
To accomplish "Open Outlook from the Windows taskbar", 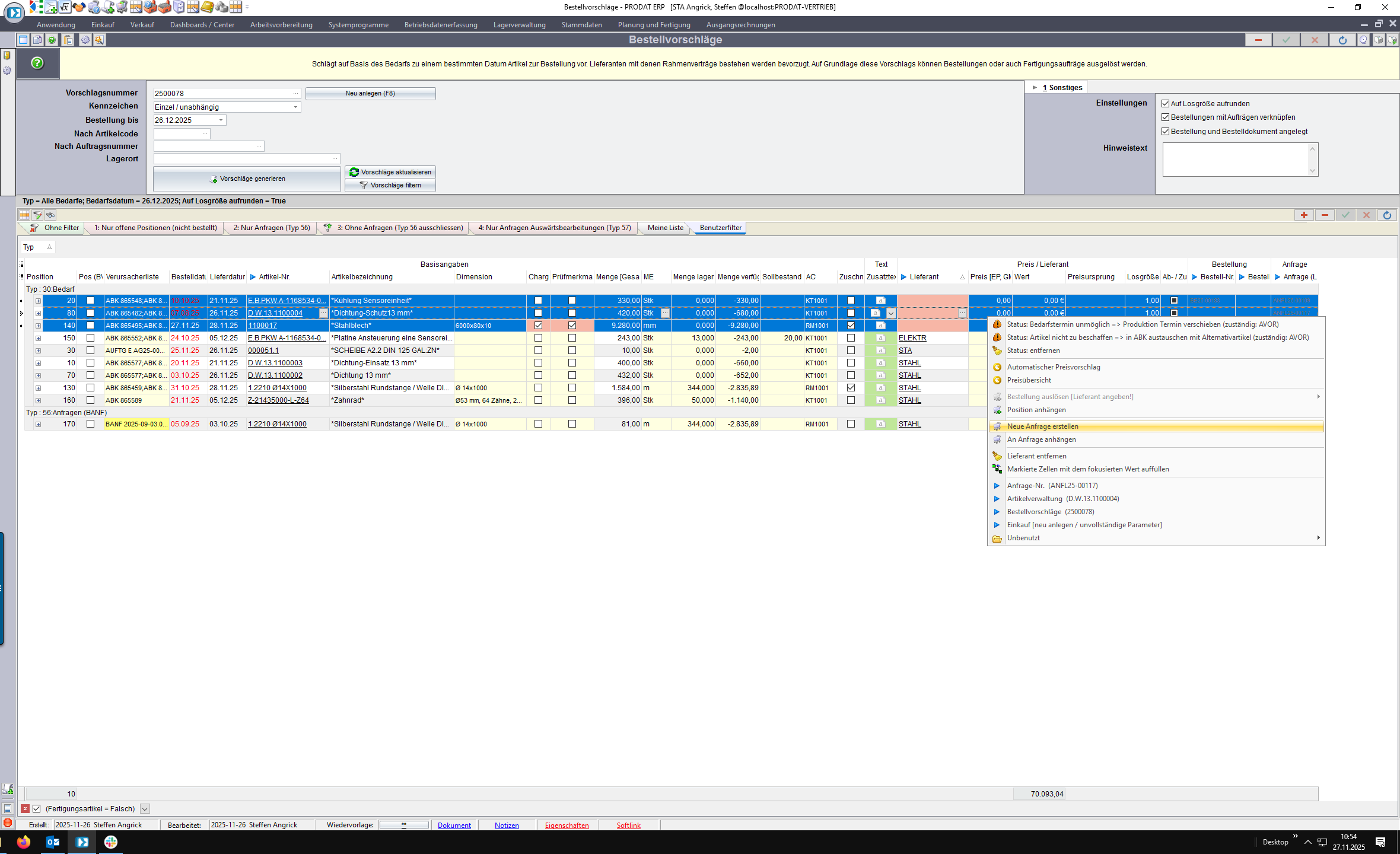I will [x=53, y=842].
